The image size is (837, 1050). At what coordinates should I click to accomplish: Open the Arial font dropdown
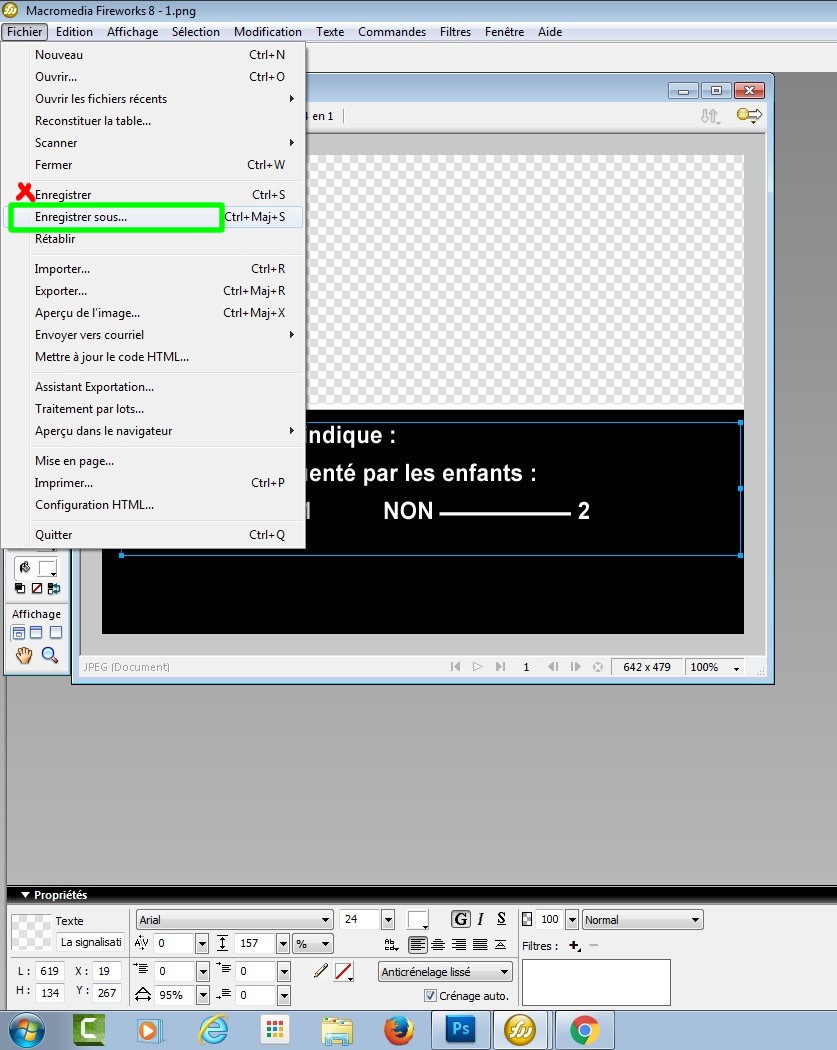234,920
